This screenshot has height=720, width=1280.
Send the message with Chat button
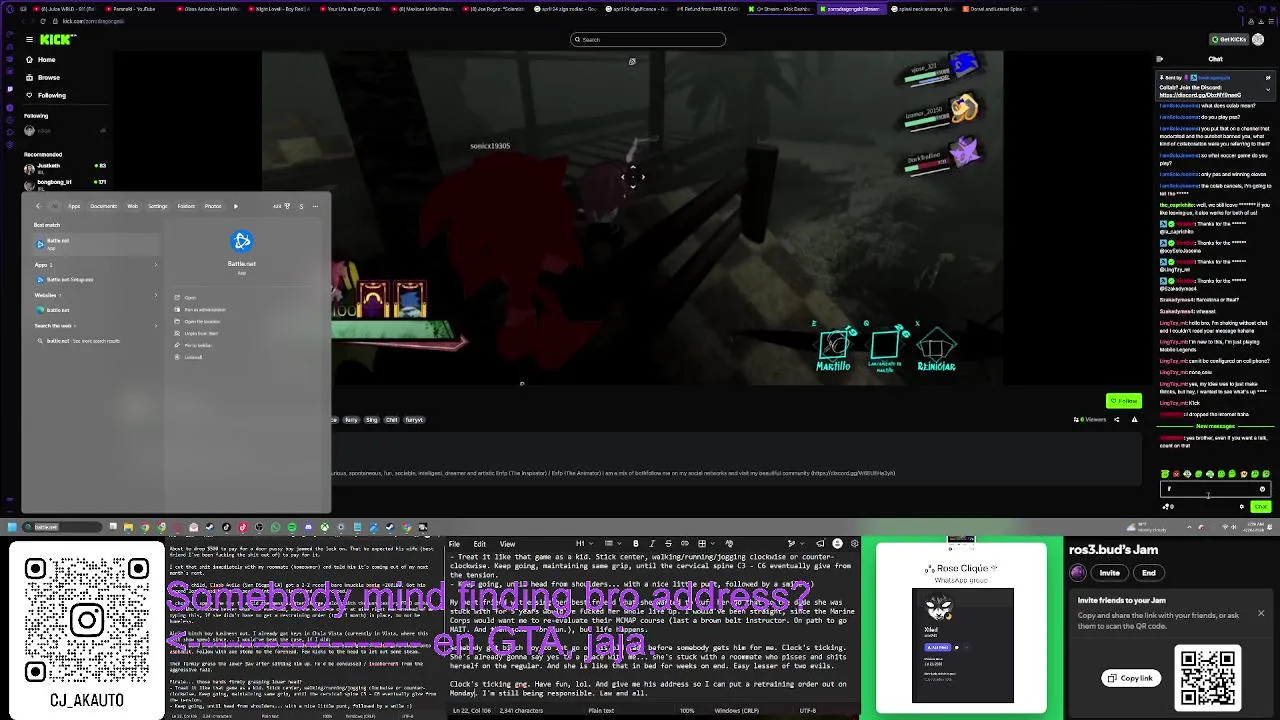point(1261,507)
